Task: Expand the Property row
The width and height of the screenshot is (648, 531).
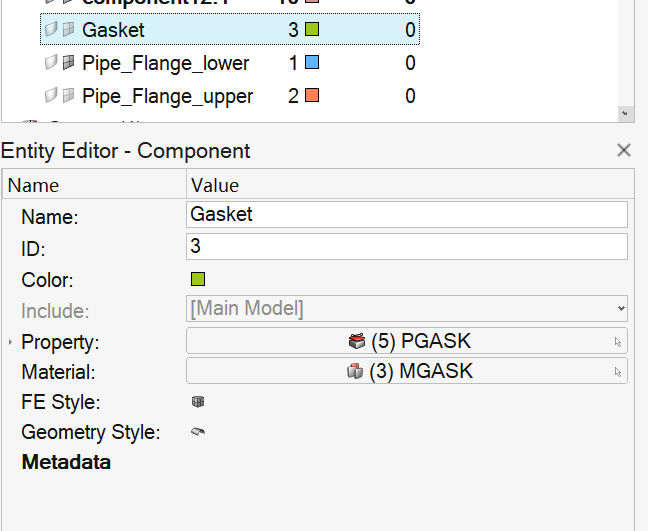Action: pos(10,342)
